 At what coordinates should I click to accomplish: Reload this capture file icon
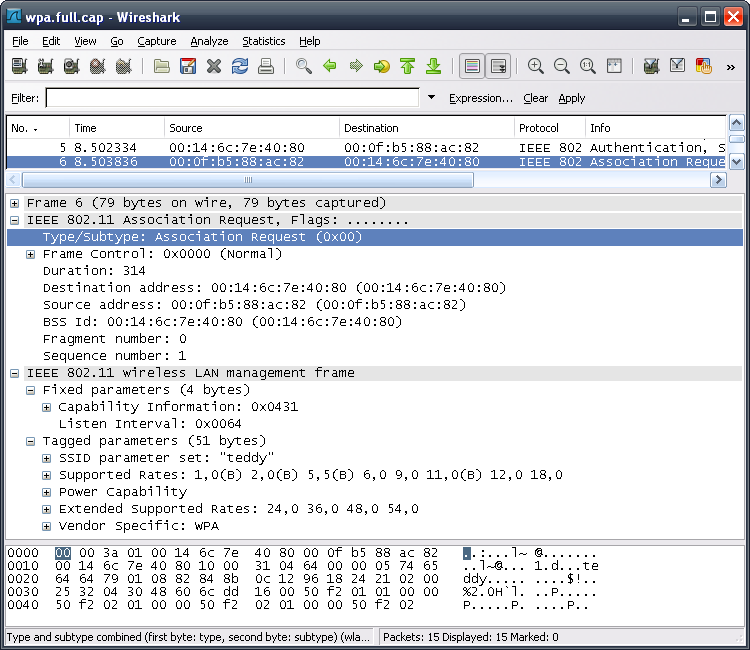pos(240,66)
